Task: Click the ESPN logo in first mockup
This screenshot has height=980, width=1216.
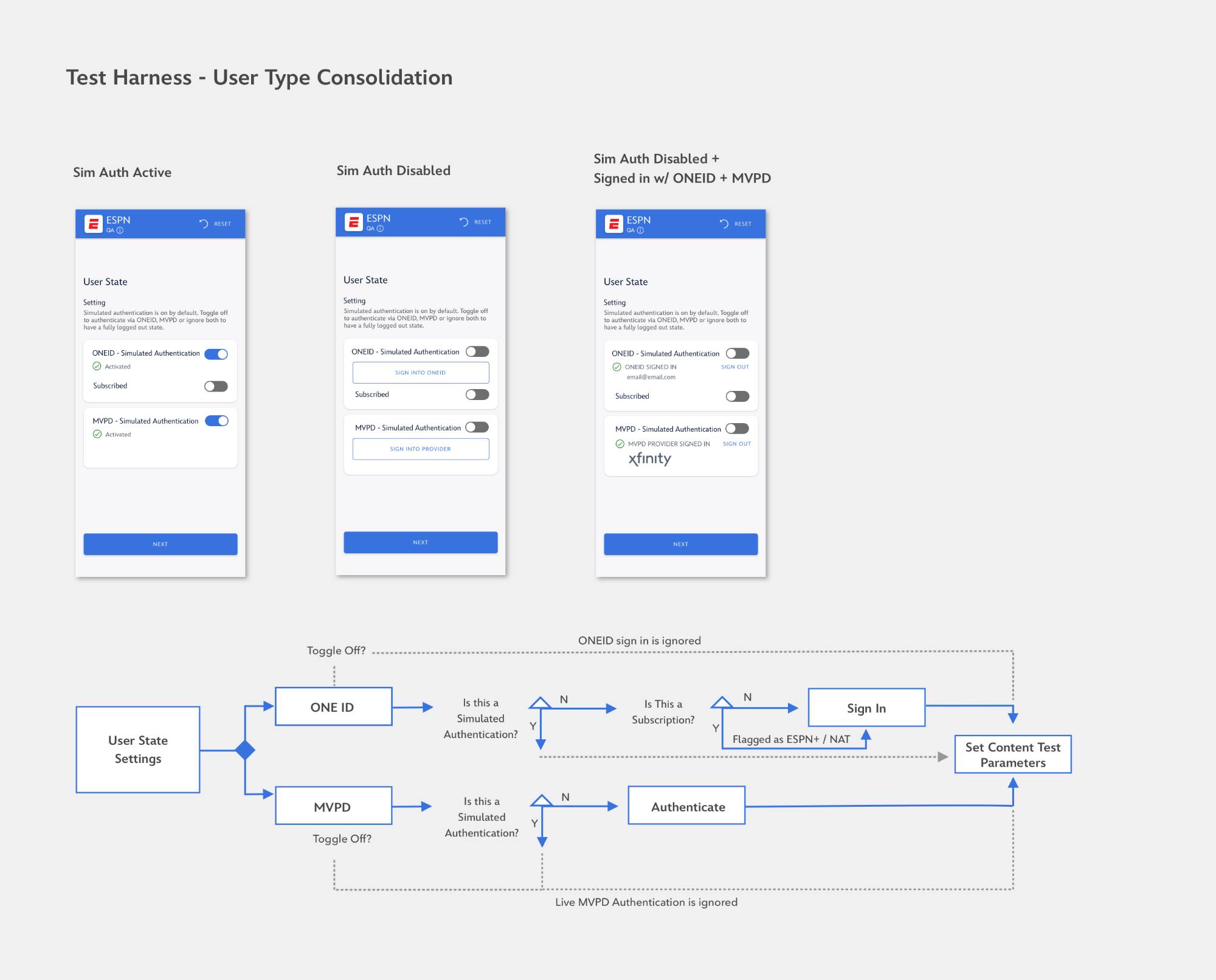Action: point(93,224)
